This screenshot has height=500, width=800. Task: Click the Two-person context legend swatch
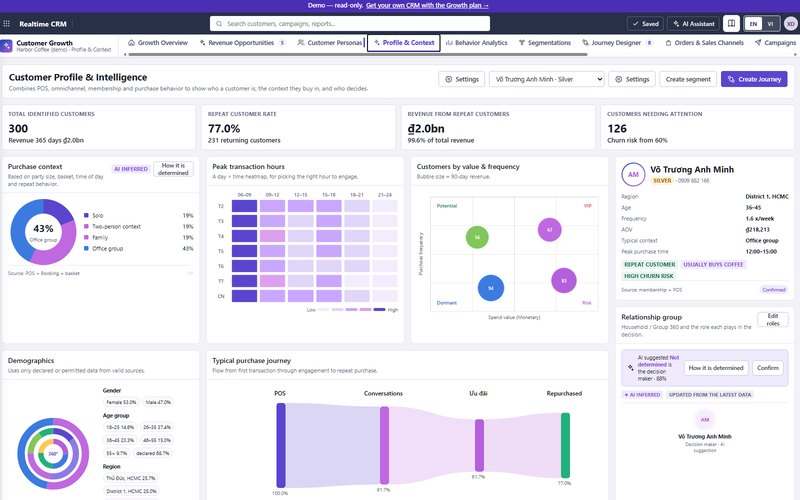(86, 227)
